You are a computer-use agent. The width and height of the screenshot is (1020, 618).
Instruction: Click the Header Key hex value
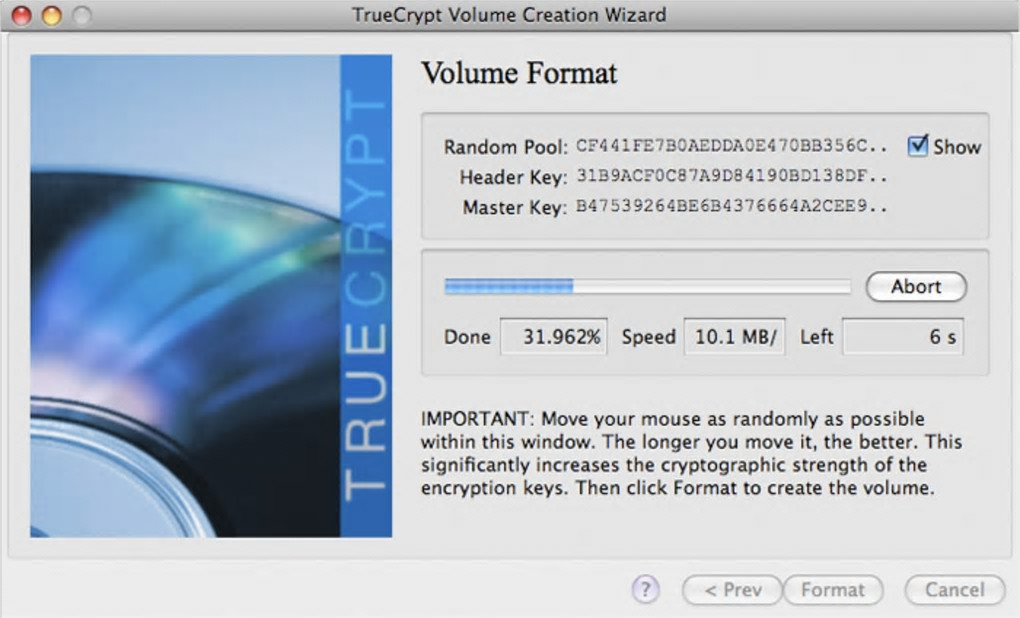pos(731,176)
